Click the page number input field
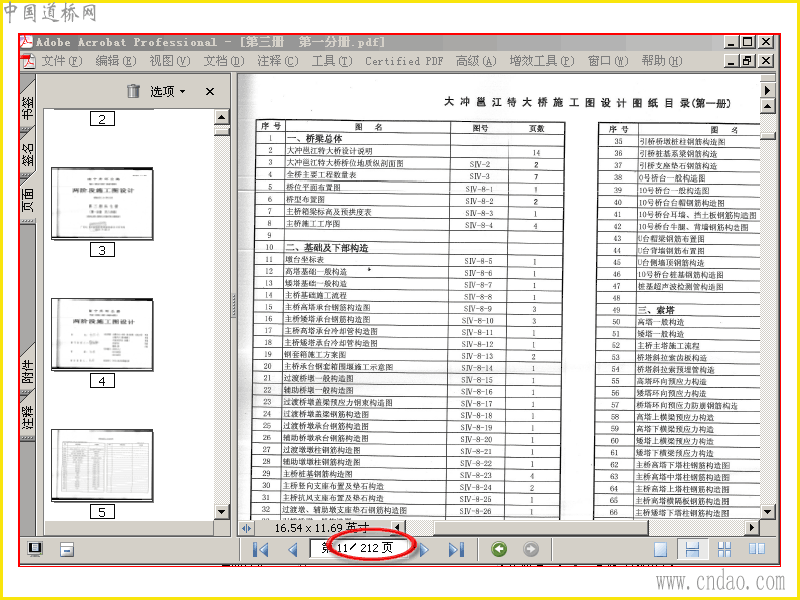This screenshot has height=600, width=800. tap(362, 548)
